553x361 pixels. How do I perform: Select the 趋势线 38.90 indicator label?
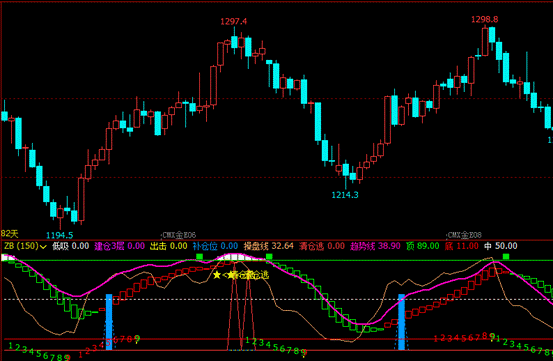pyautogui.click(x=375, y=246)
